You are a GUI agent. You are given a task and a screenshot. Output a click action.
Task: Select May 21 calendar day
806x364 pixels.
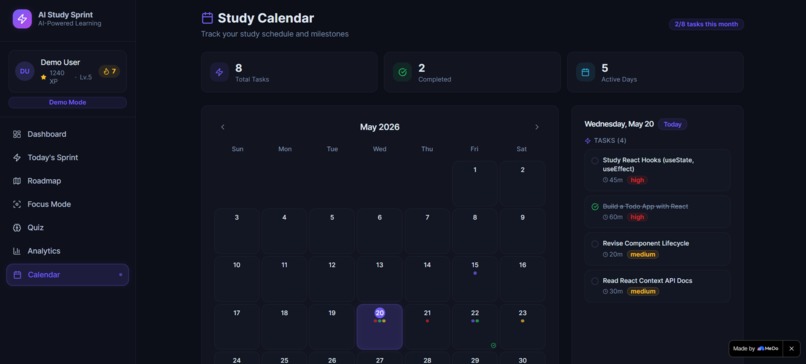point(427,326)
